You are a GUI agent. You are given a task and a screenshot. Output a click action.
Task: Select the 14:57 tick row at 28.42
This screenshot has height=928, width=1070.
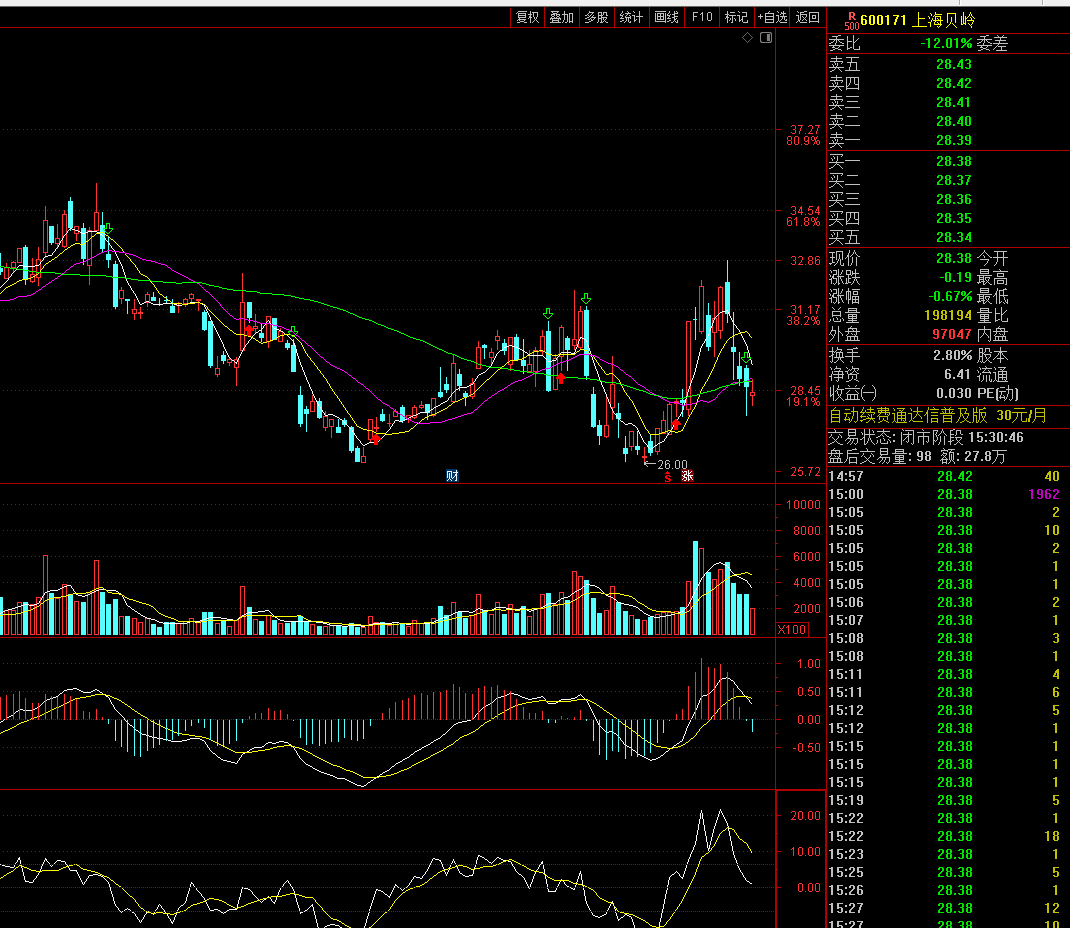coord(948,476)
